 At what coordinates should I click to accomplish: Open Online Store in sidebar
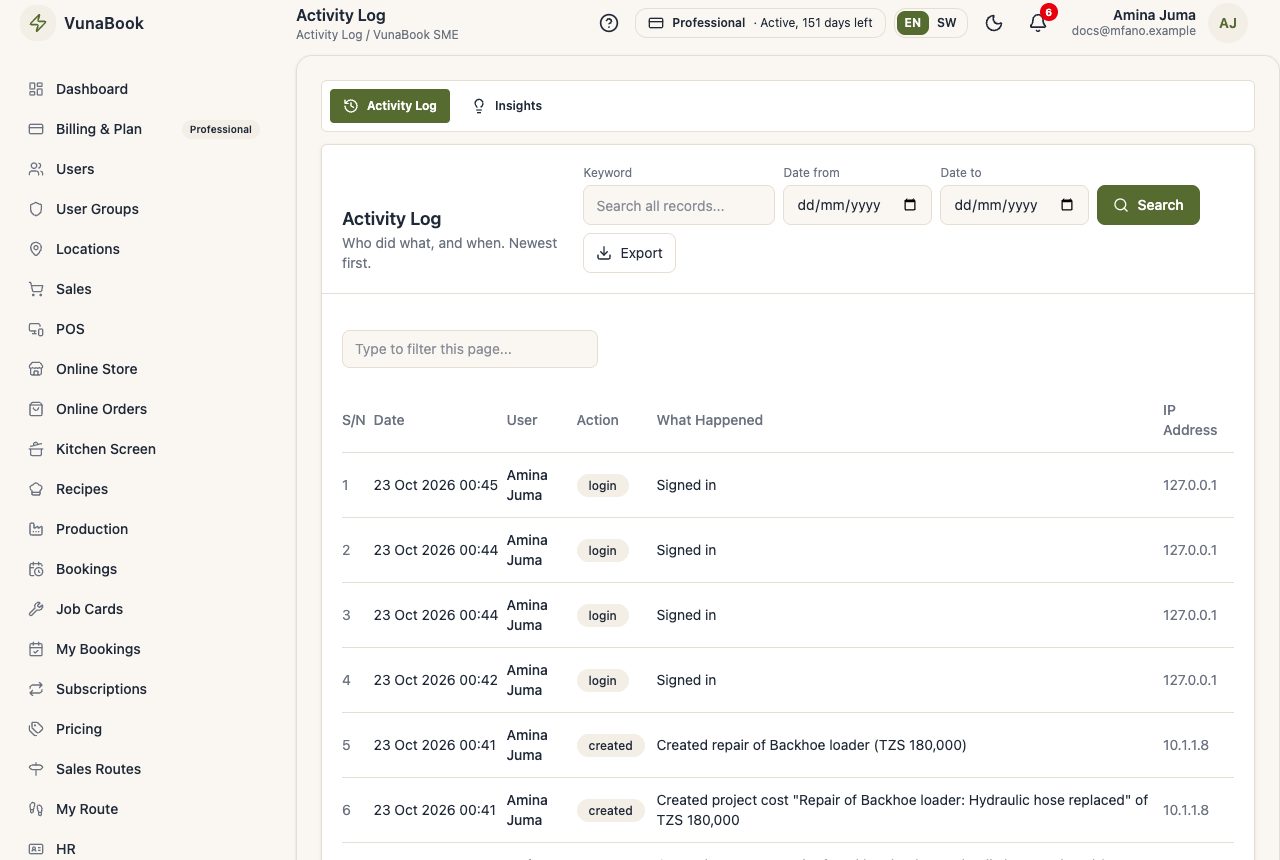pos(148,369)
